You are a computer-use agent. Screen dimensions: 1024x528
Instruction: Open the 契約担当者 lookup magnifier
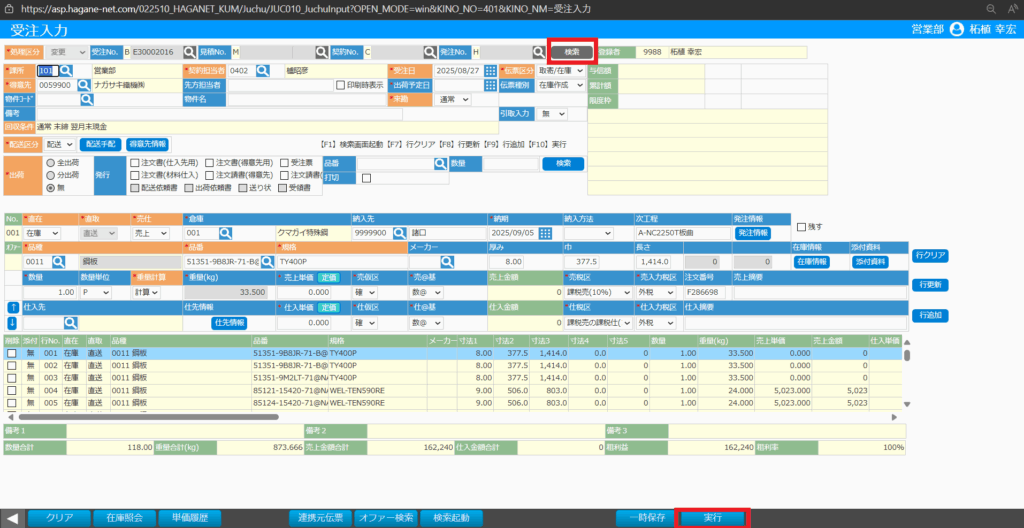tap(263, 71)
